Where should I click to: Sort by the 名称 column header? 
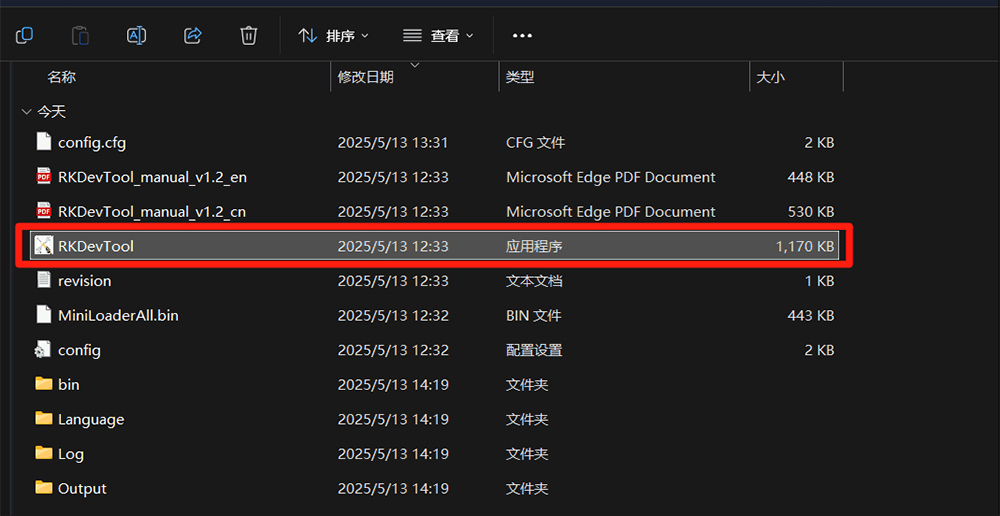[62, 77]
